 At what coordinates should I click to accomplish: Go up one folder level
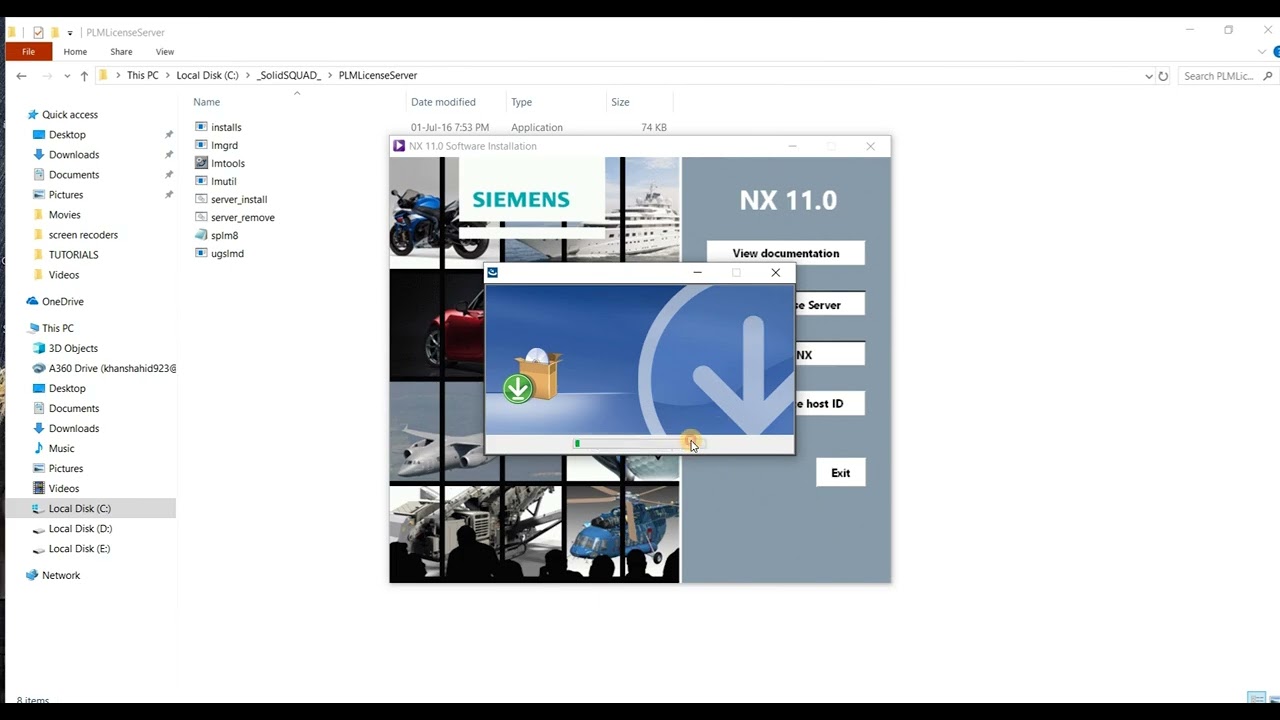84,76
